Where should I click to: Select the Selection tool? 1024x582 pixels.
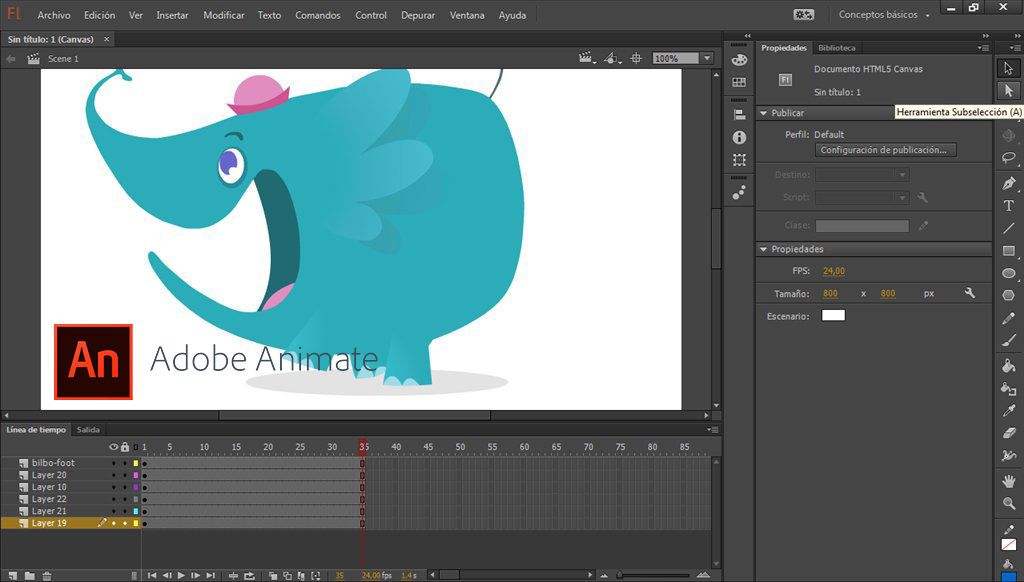[x=1009, y=68]
